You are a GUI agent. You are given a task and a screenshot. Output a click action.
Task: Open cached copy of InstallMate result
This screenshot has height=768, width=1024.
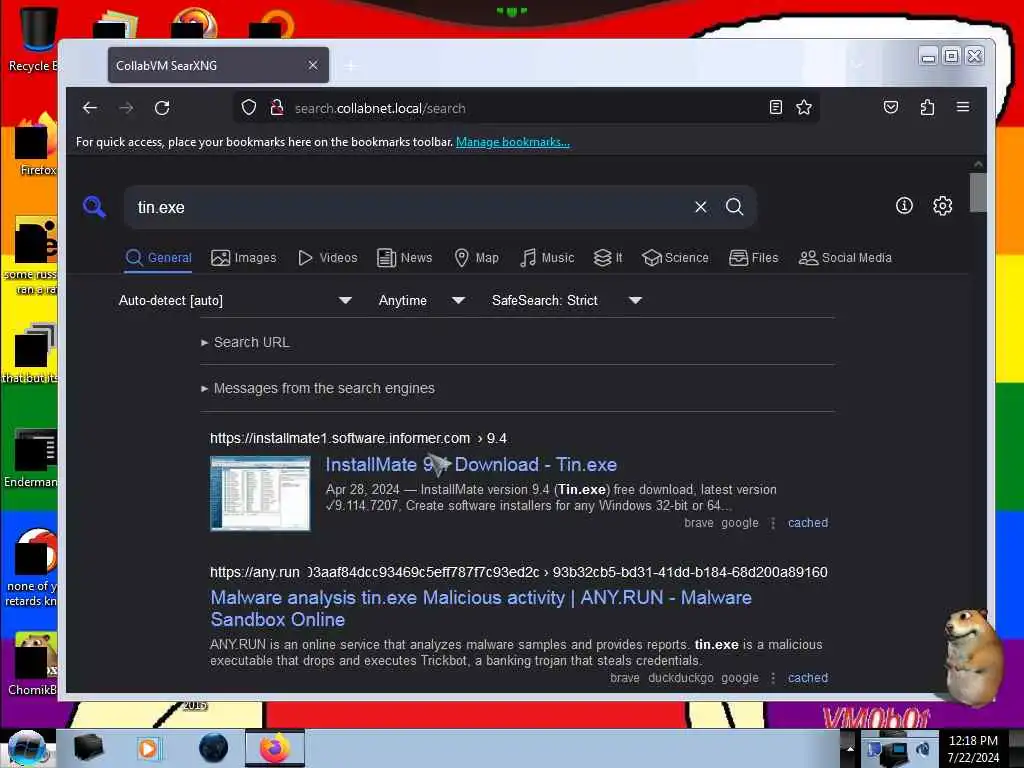coord(808,523)
